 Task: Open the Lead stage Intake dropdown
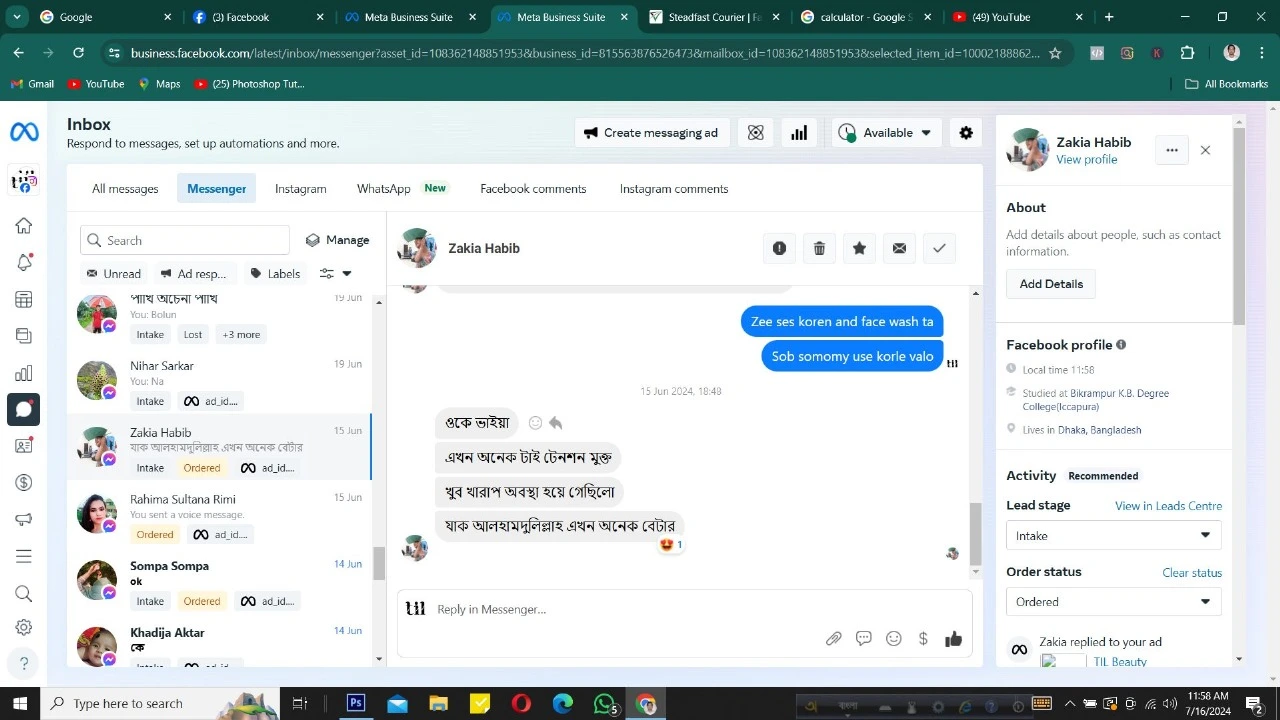[x=1114, y=535]
